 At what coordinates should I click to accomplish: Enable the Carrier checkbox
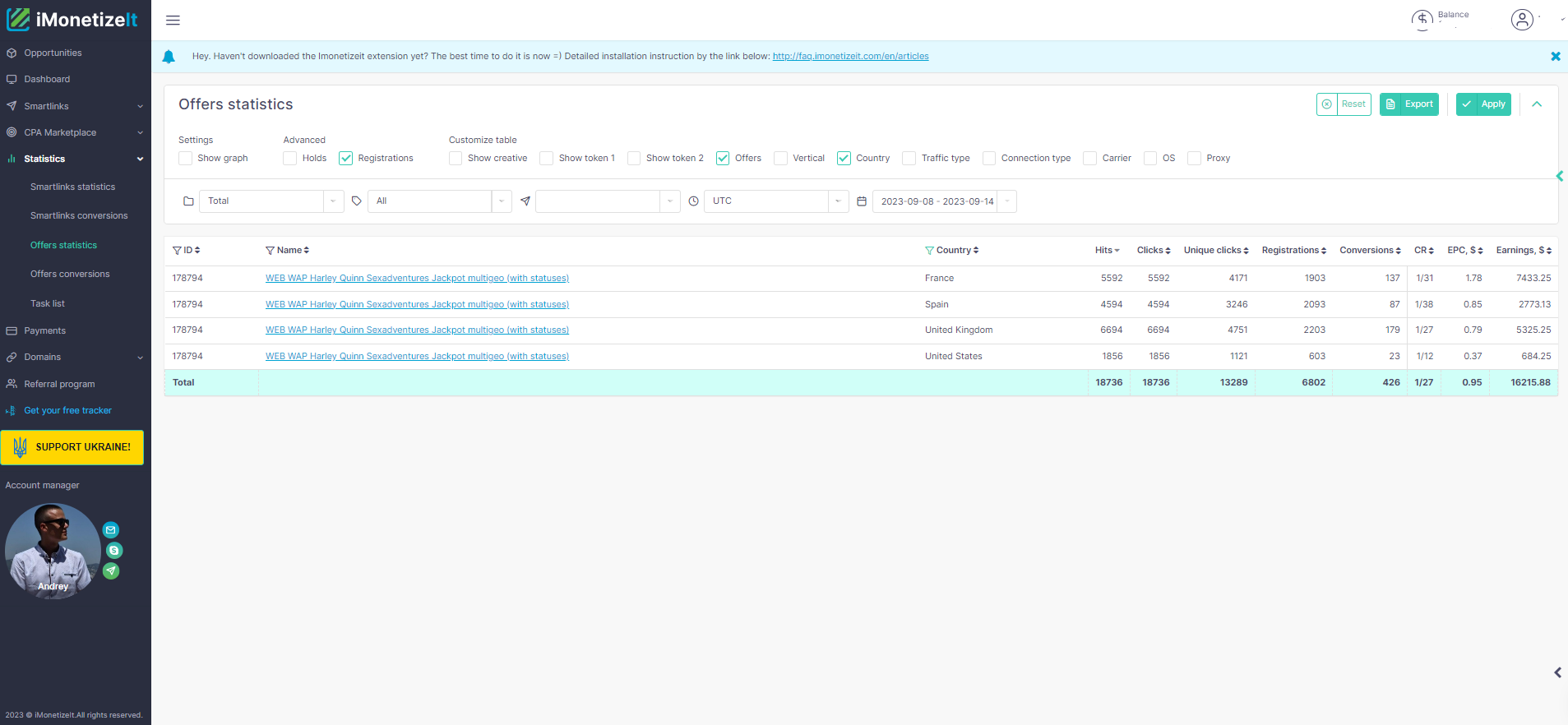pyautogui.click(x=1089, y=159)
